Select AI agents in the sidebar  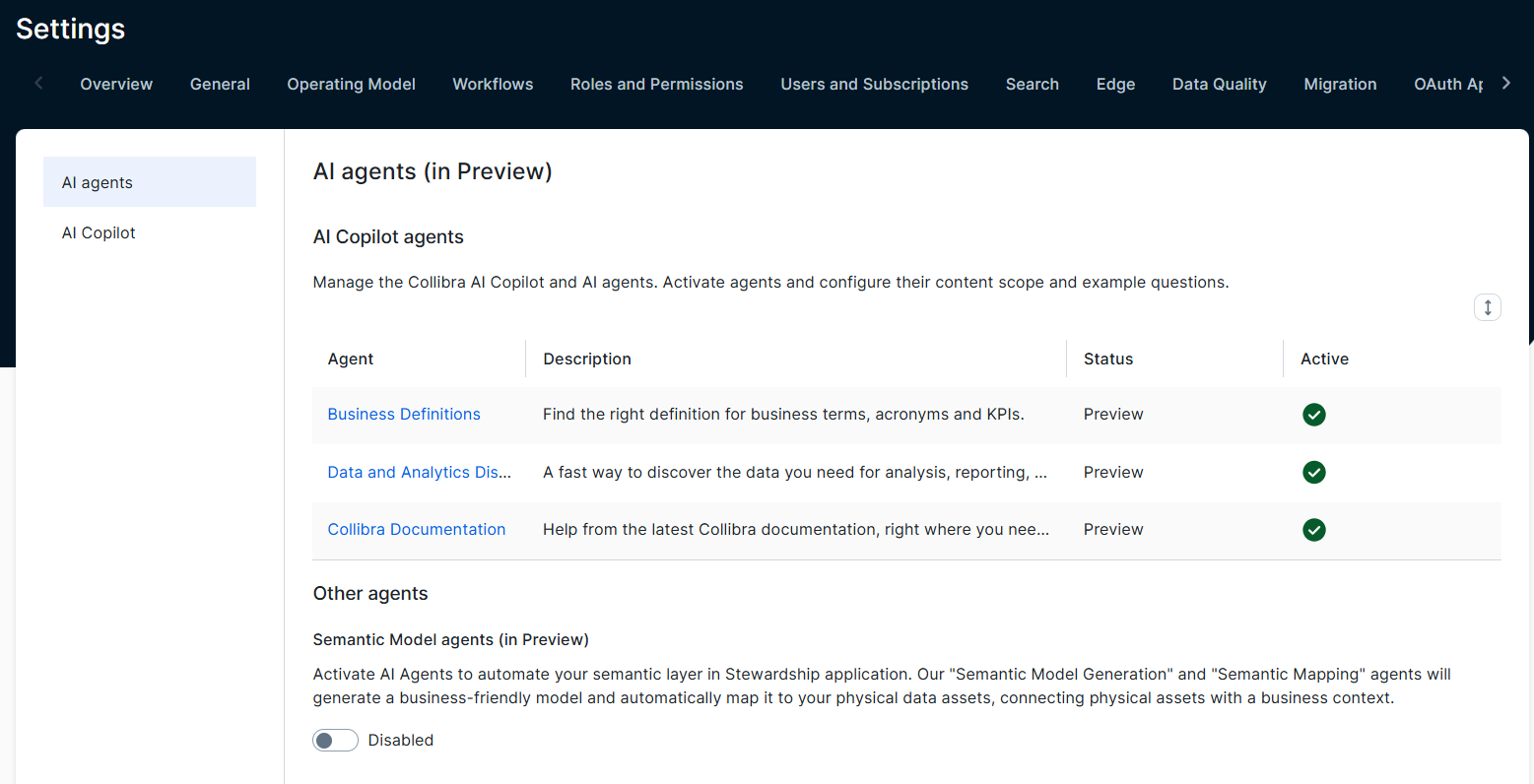click(98, 183)
